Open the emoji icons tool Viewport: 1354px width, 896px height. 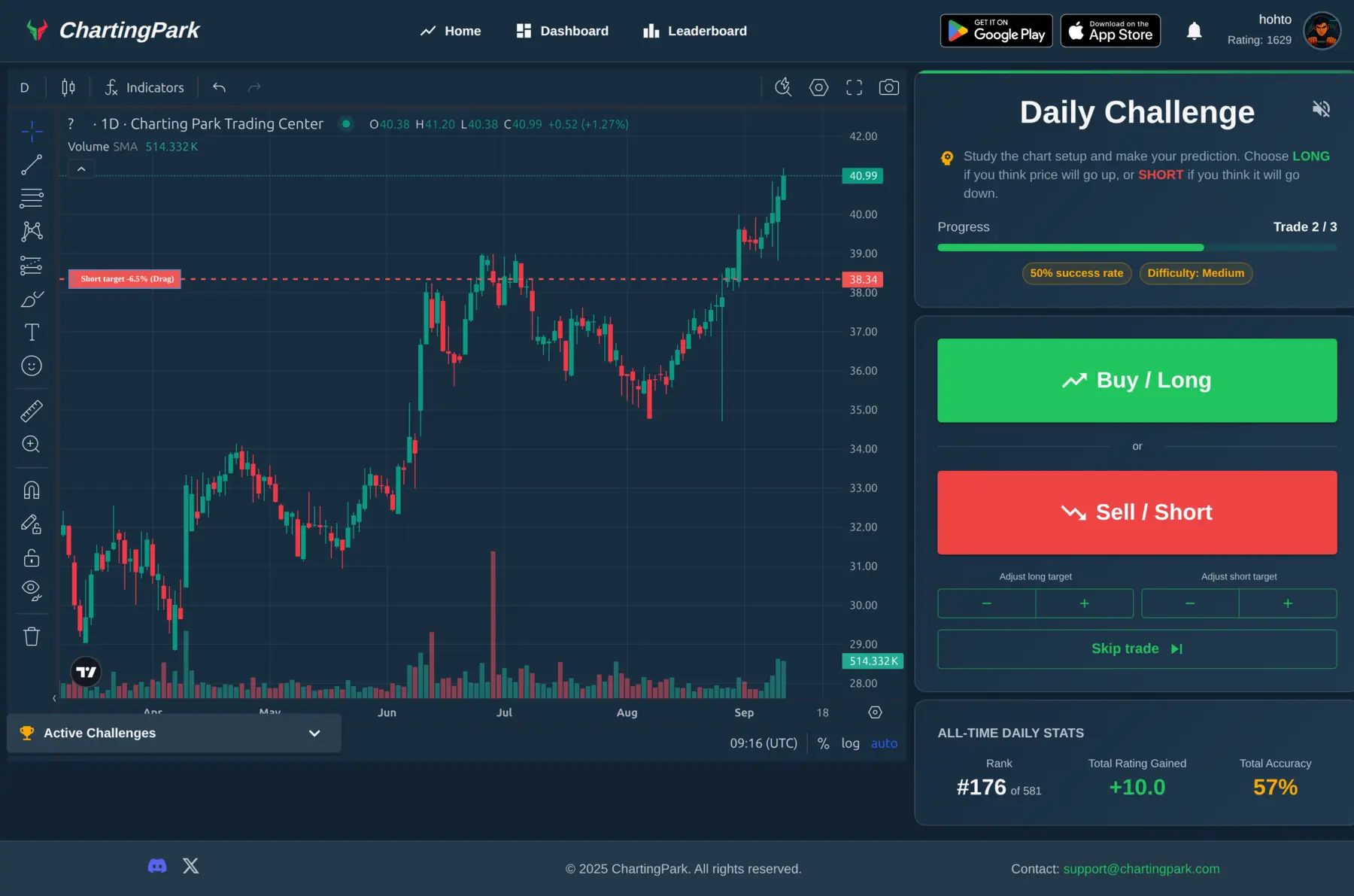pyautogui.click(x=32, y=366)
